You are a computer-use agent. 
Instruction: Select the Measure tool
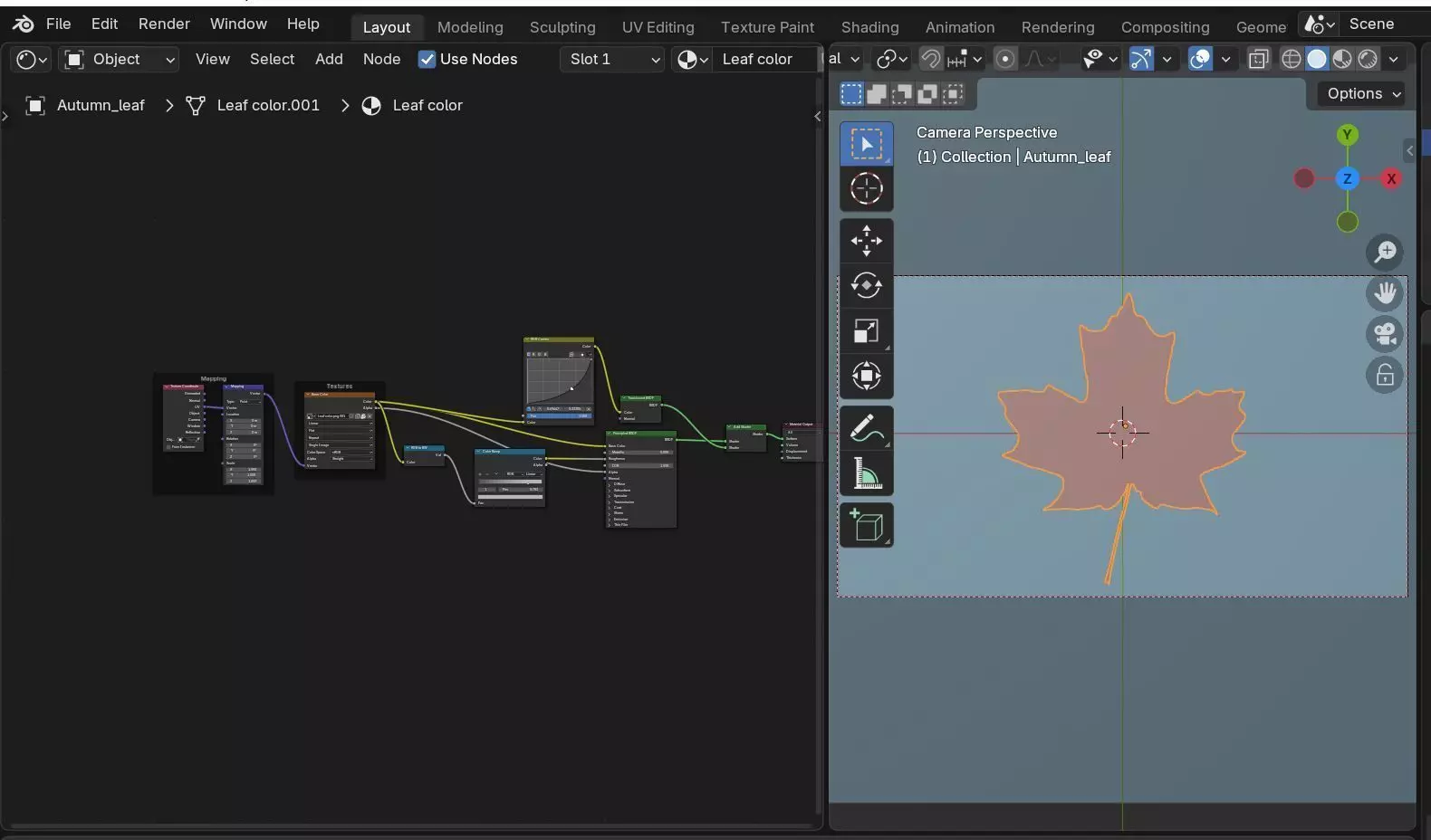coord(867,473)
